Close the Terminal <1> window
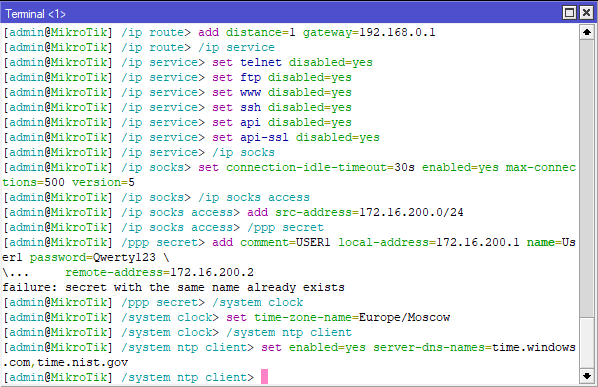598x387 pixels. [586, 13]
